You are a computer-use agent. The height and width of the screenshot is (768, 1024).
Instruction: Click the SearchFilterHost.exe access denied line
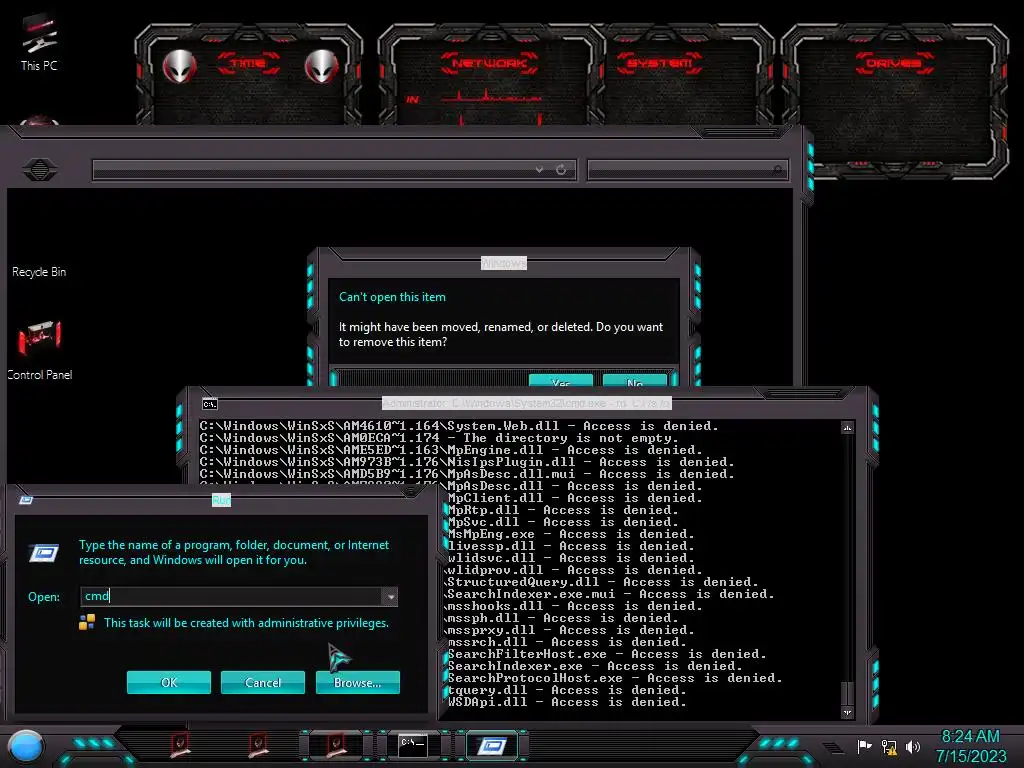coord(607,654)
